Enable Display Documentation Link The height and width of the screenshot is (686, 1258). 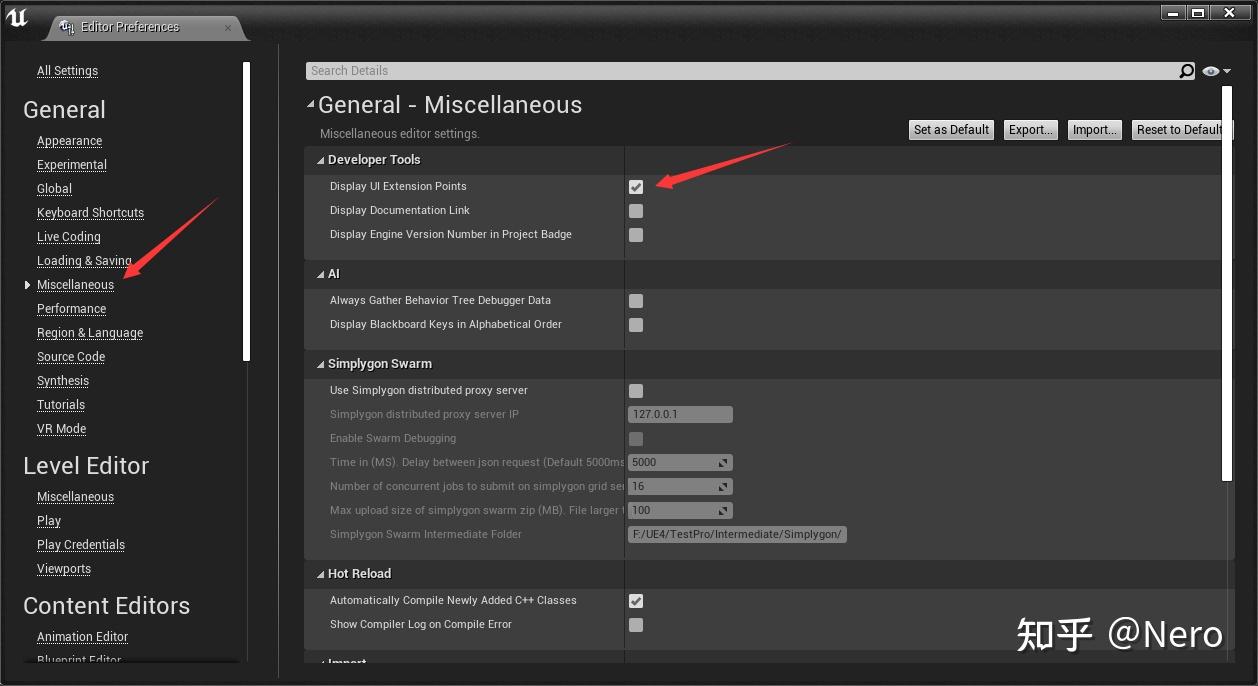click(x=636, y=210)
